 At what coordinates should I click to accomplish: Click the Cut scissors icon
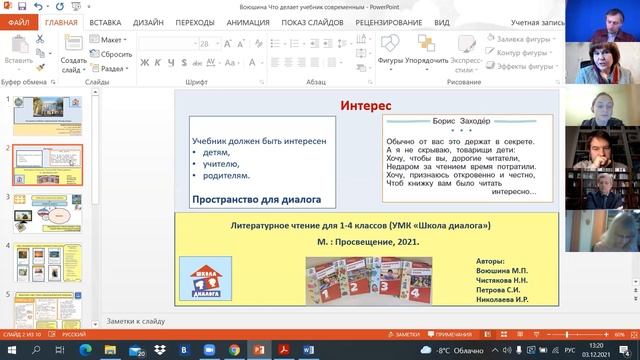click(40, 39)
